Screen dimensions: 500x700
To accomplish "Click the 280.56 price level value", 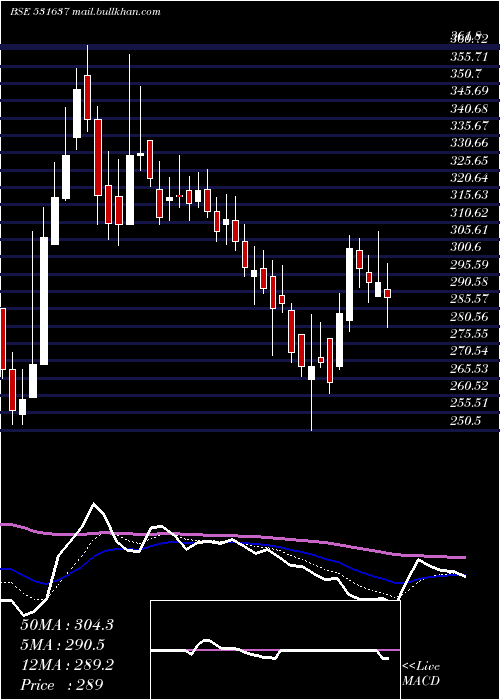I will pyautogui.click(x=468, y=316).
